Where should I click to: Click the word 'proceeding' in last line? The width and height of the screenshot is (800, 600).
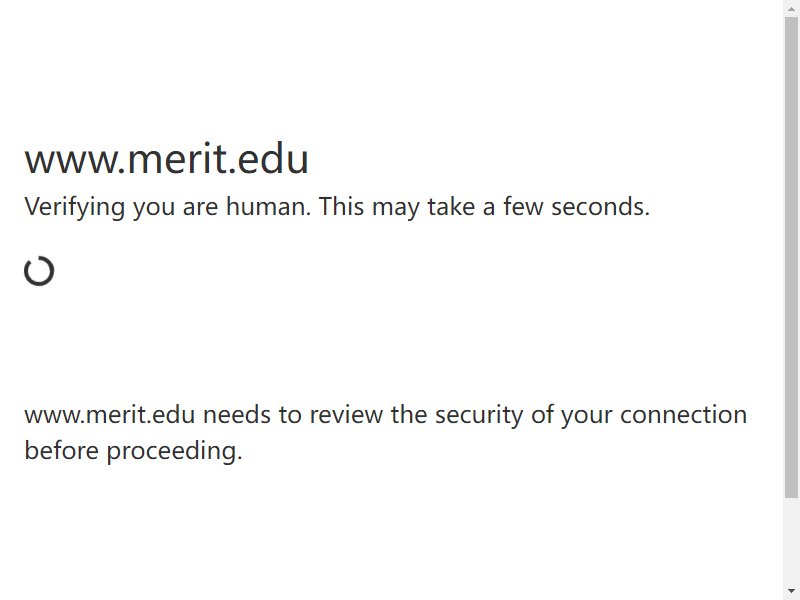coord(174,452)
